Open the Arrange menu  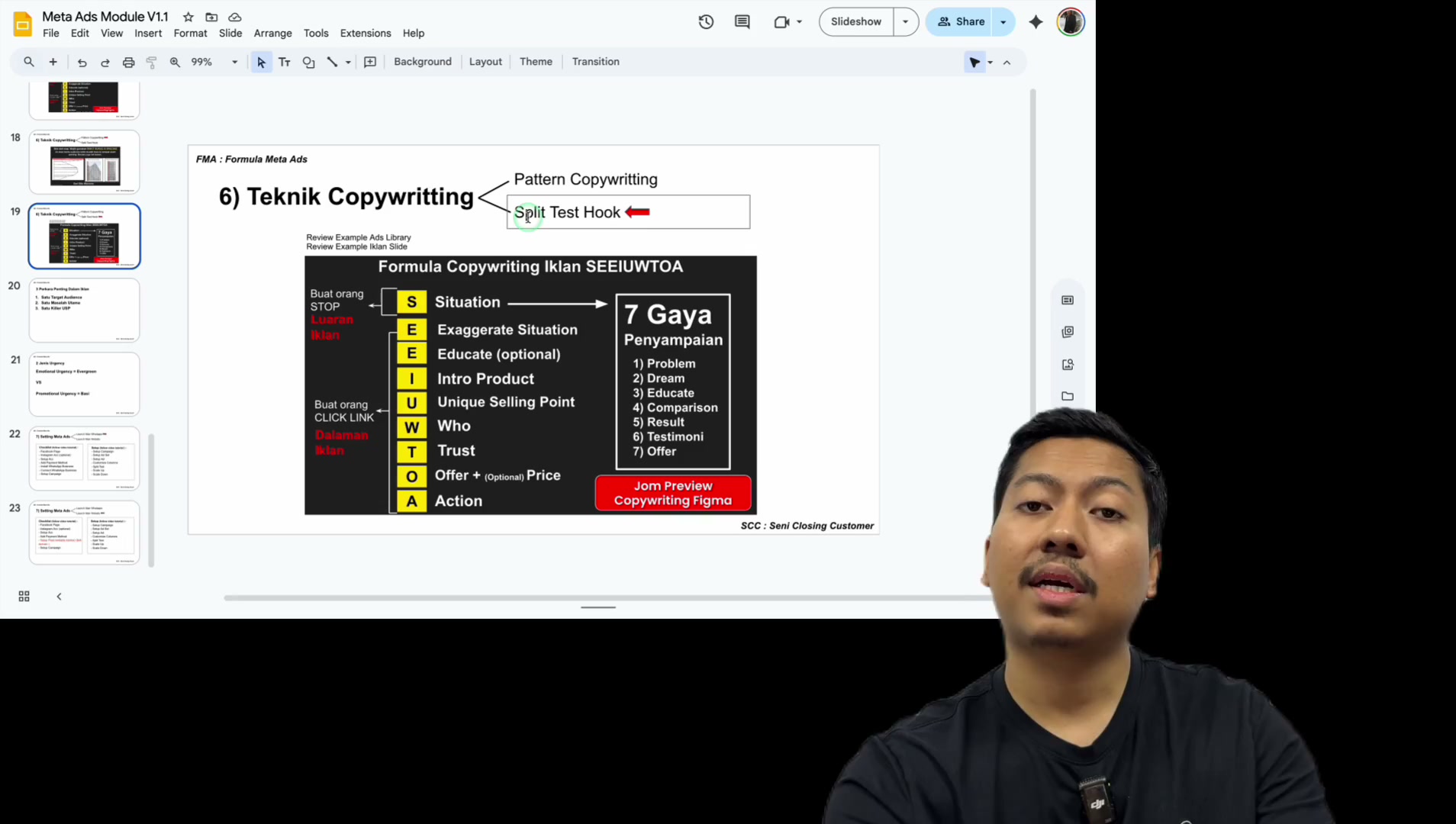(272, 33)
